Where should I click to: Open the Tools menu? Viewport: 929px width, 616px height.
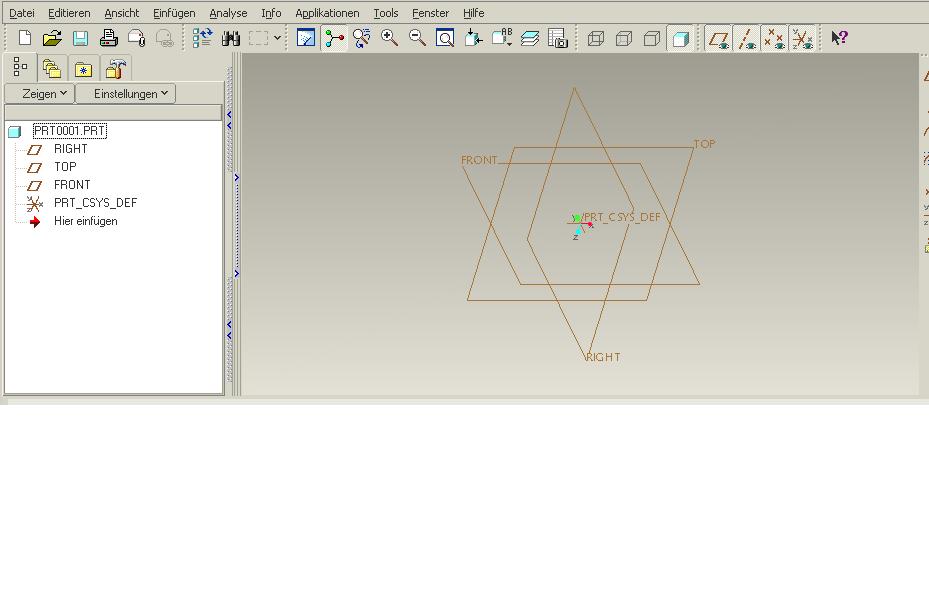tap(386, 13)
